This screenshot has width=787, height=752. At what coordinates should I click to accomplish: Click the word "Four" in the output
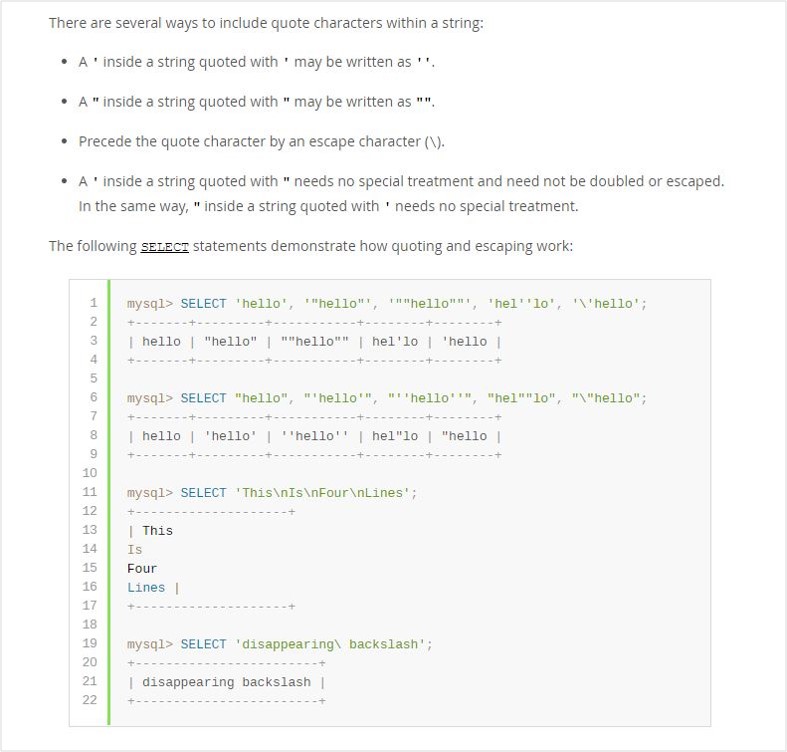[x=142, y=568]
